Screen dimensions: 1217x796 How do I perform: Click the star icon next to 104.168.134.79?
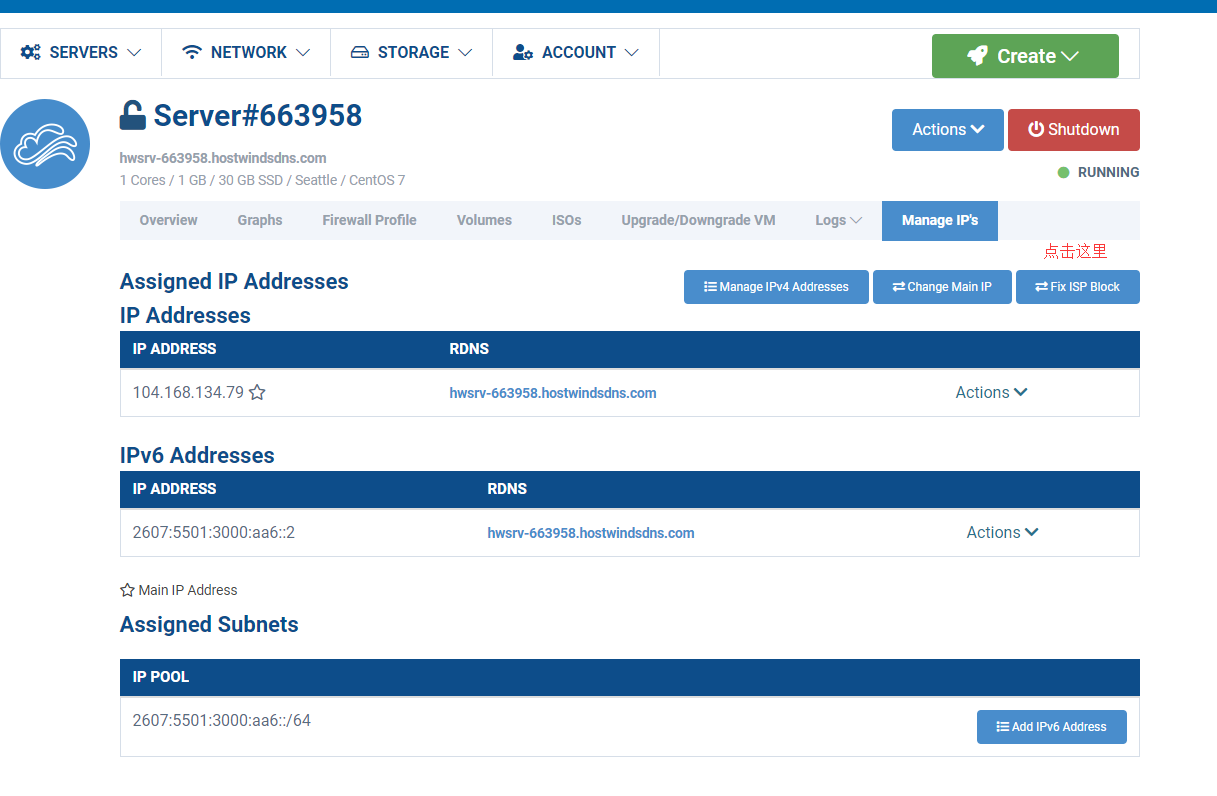click(257, 393)
